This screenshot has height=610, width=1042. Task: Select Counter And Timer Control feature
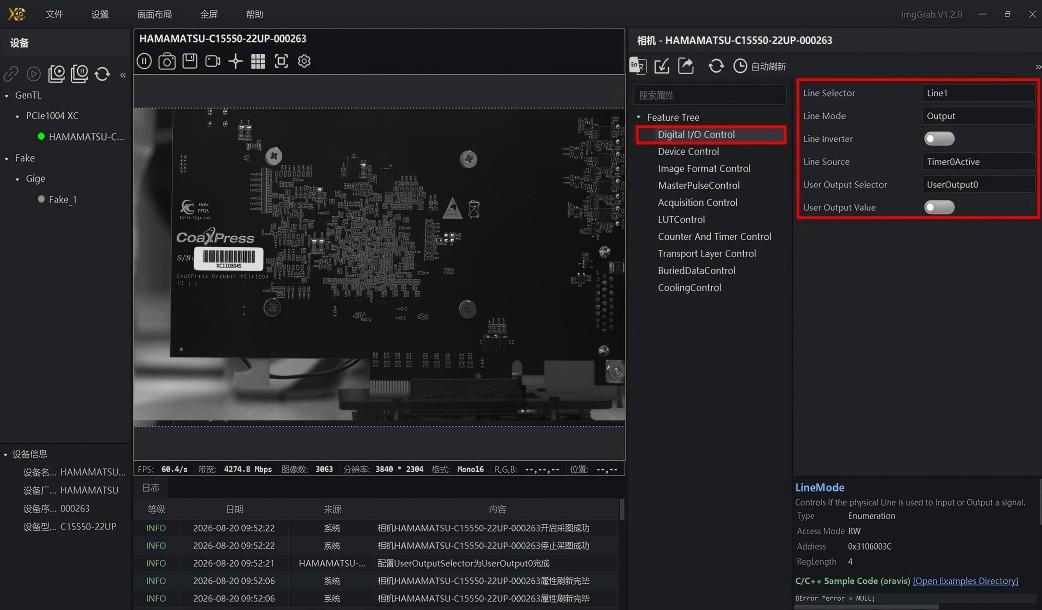[714, 237]
